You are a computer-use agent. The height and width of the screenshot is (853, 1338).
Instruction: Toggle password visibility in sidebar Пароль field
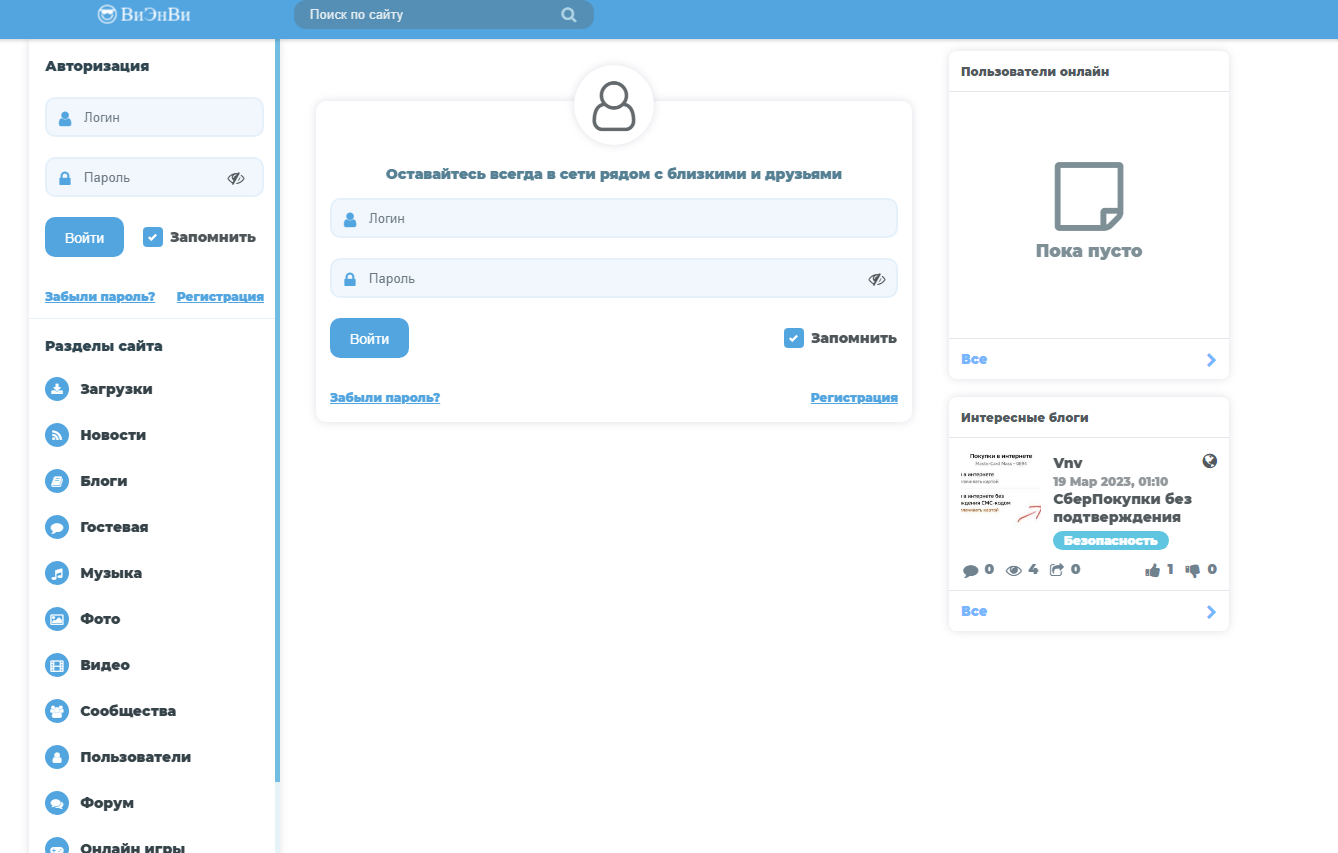click(x=236, y=178)
